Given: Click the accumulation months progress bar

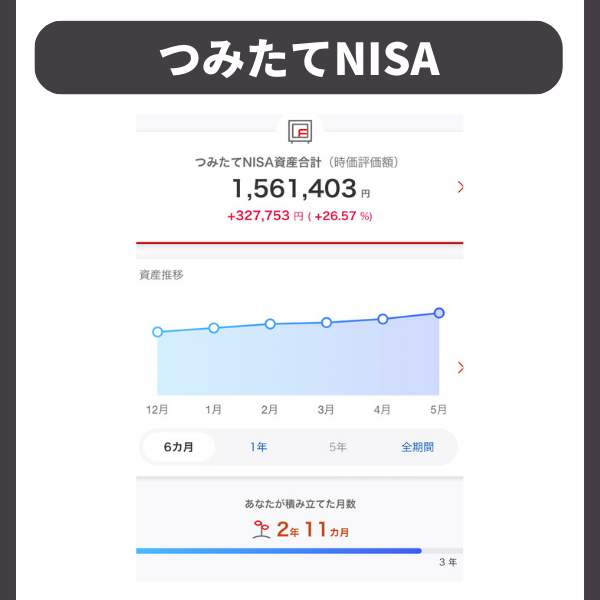Looking at the screenshot, I should (x=300, y=551).
